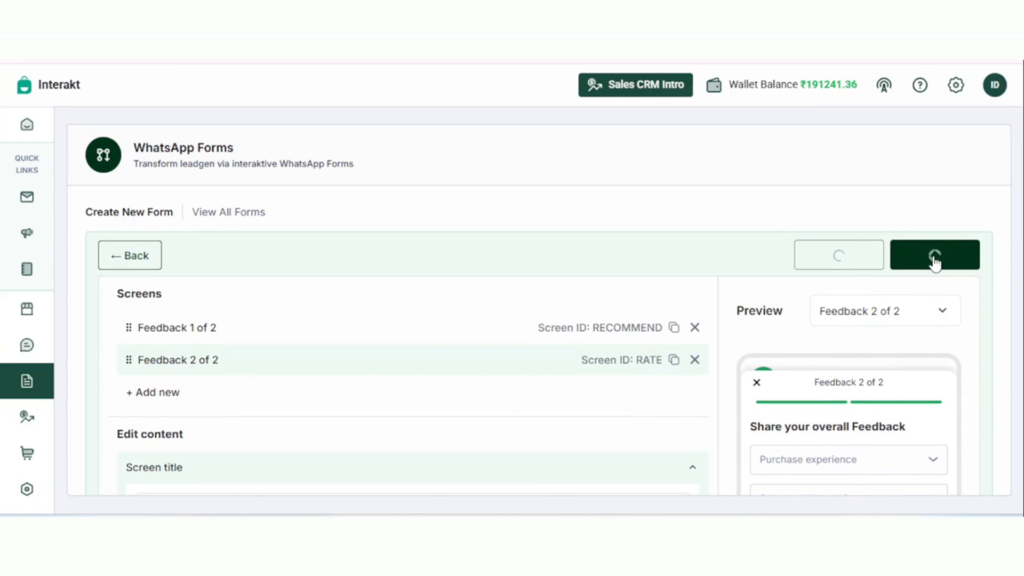Click the Sales CRM Intro button
Image resolution: width=1024 pixels, height=576 pixels.
635,85
